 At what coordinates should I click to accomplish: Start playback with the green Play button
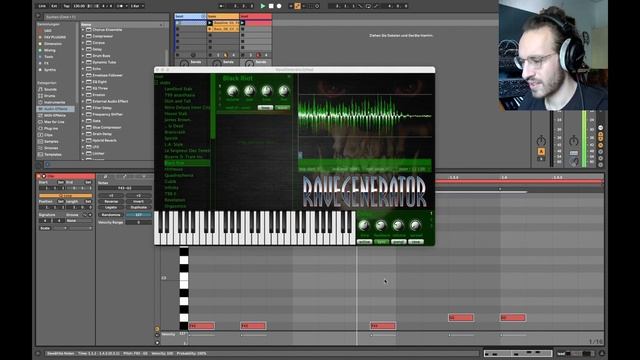263,6
